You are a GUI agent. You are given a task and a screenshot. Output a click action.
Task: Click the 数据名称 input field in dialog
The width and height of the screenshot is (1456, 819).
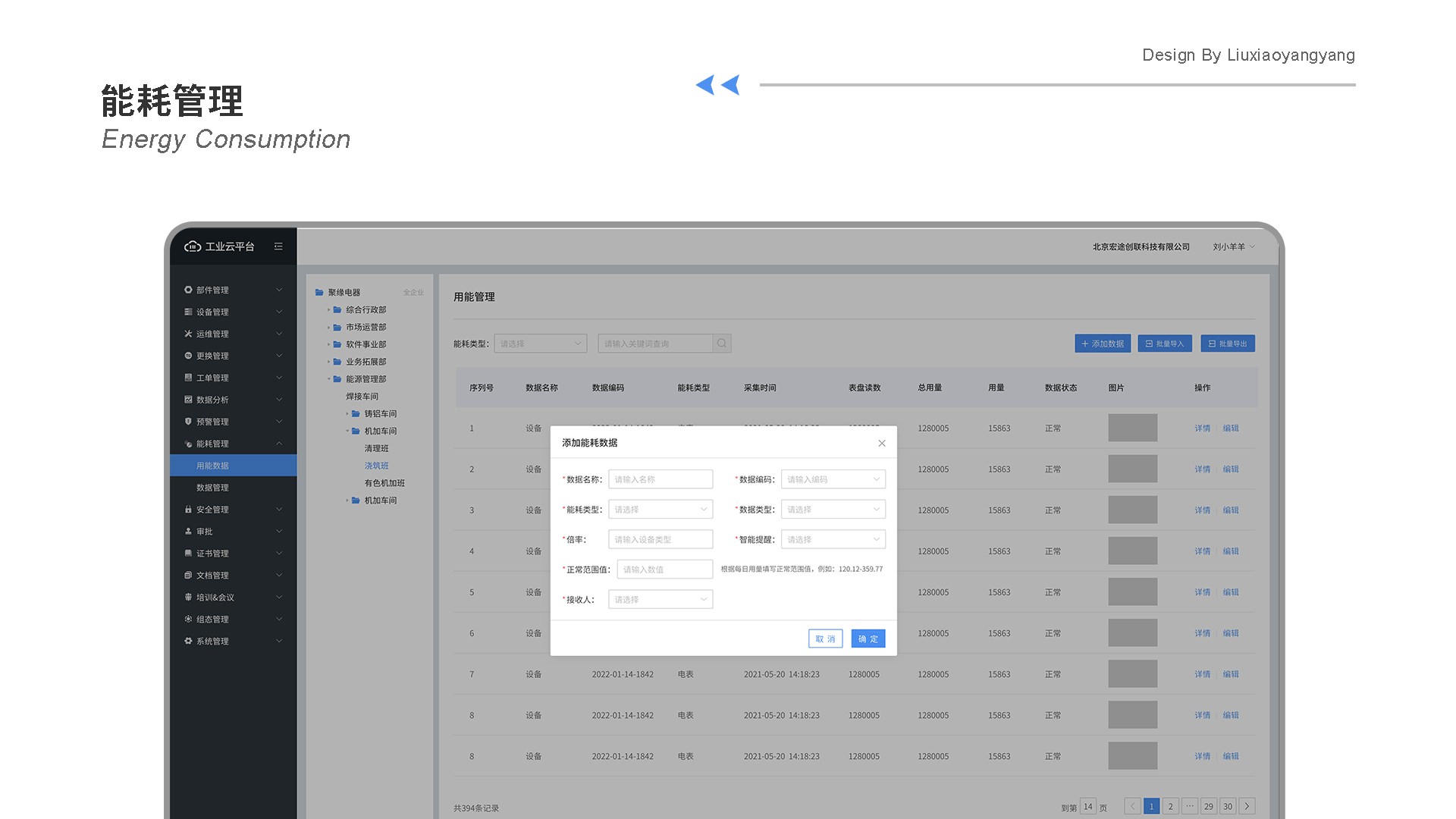(x=661, y=479)
